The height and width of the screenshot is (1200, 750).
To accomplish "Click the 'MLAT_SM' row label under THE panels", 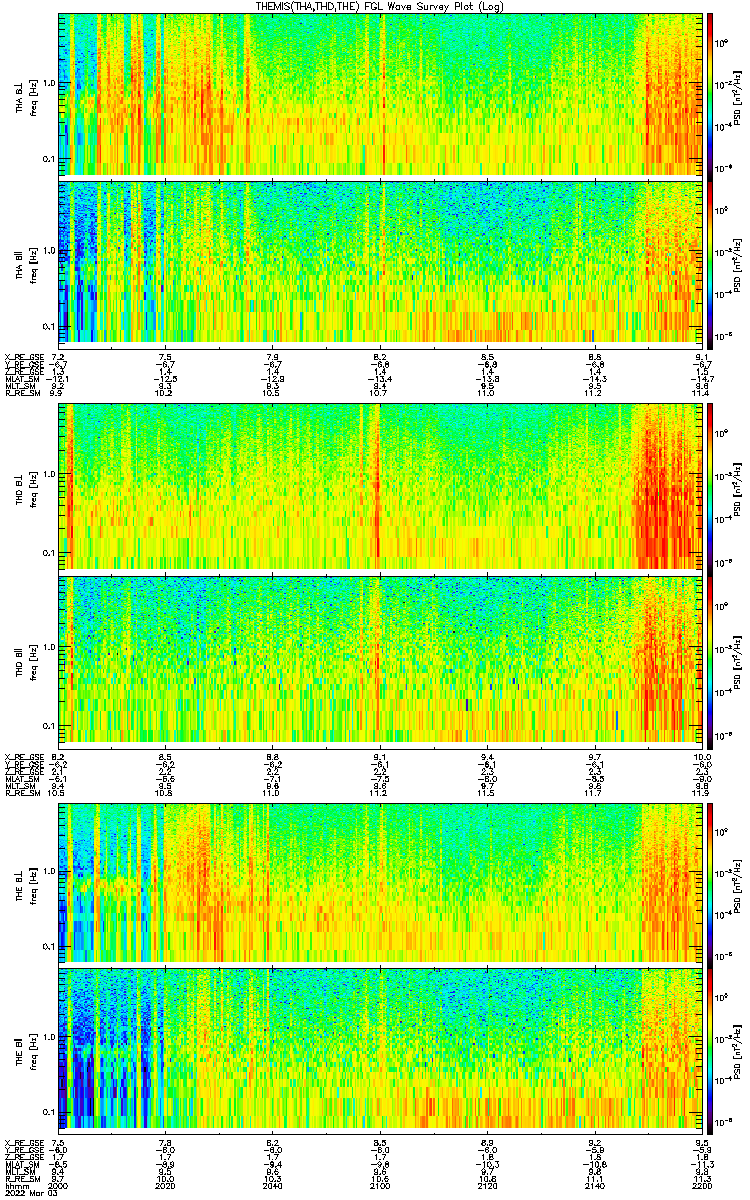I will 23,1165.
